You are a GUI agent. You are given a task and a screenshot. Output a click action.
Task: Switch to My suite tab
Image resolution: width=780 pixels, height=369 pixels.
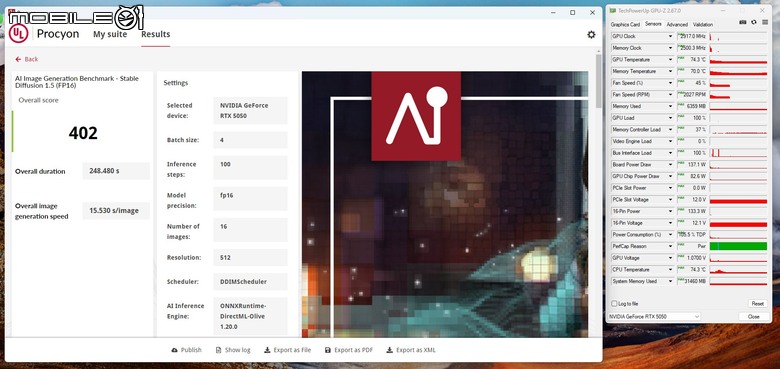(x=110, y=34)
